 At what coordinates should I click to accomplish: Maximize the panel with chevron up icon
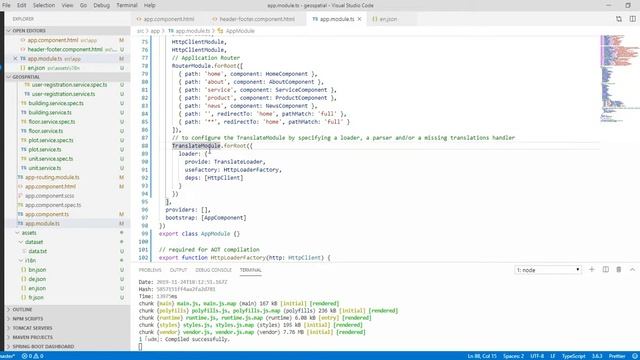coord(632,269)
